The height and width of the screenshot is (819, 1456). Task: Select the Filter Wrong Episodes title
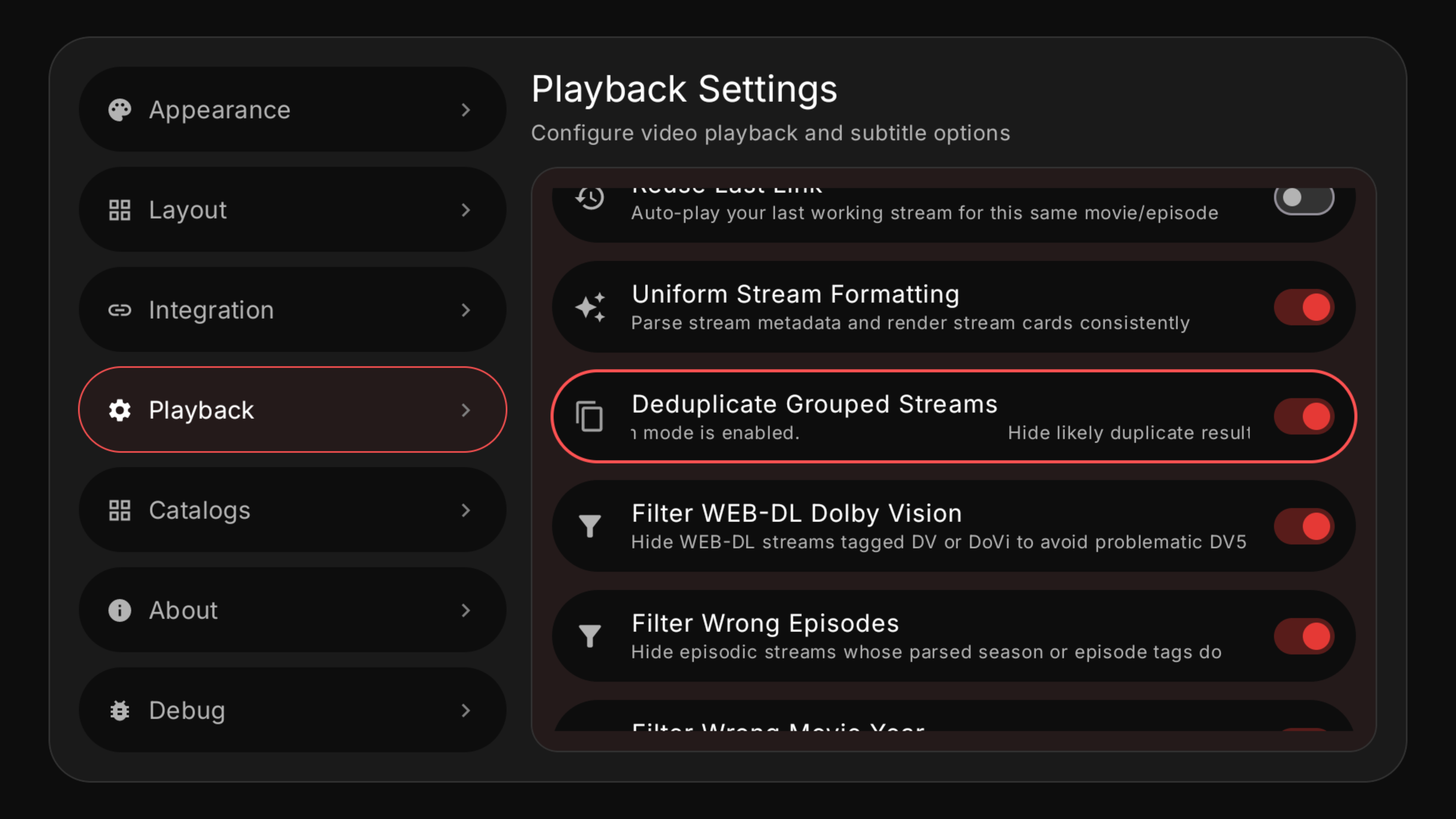coord(765,623)
